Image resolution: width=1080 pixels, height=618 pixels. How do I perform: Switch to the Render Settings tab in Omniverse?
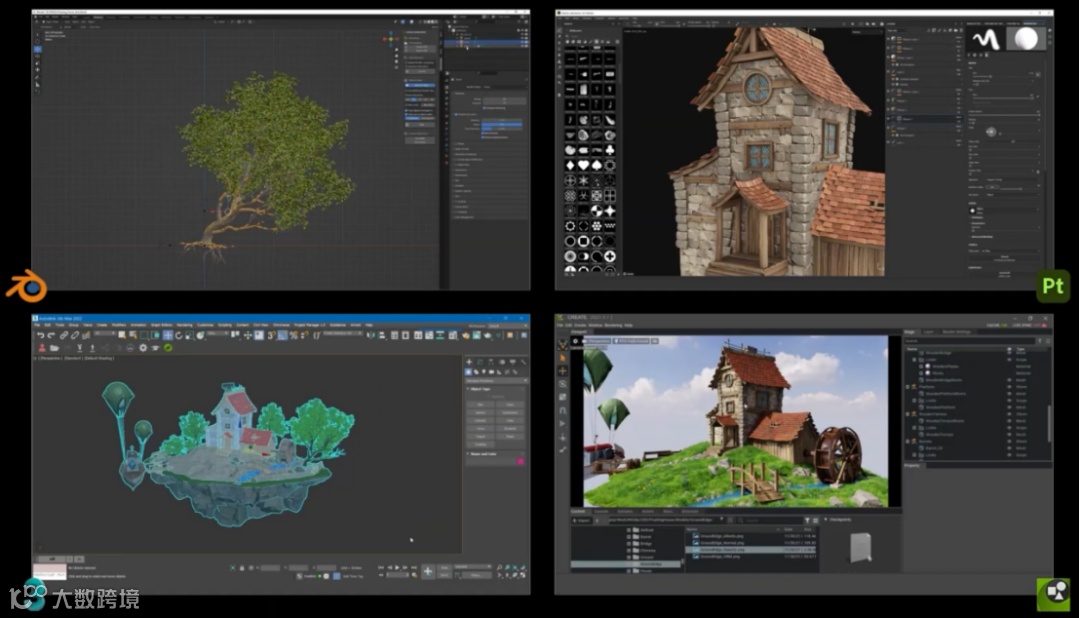click(x=956, y=332)
